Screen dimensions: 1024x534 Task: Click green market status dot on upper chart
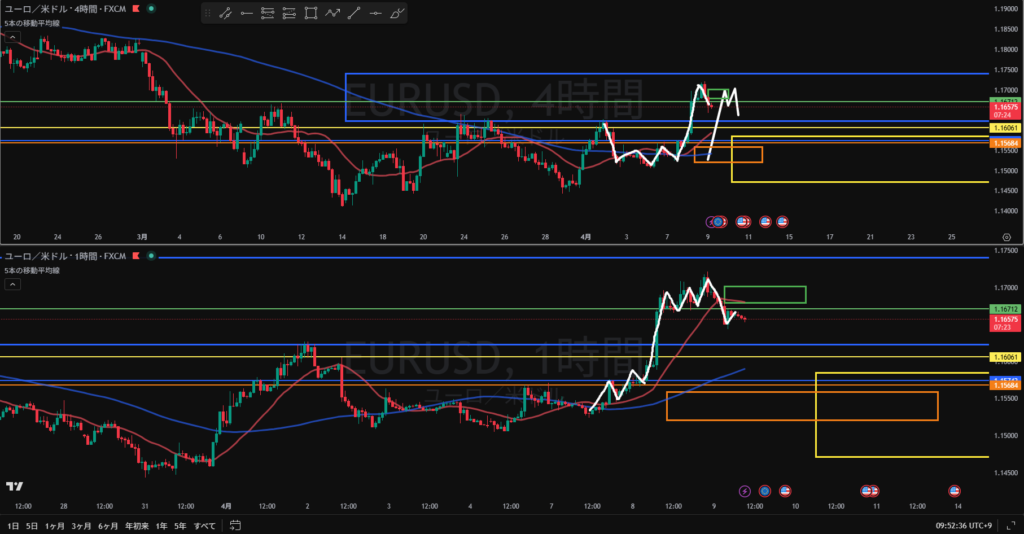(x=151, y=8)
